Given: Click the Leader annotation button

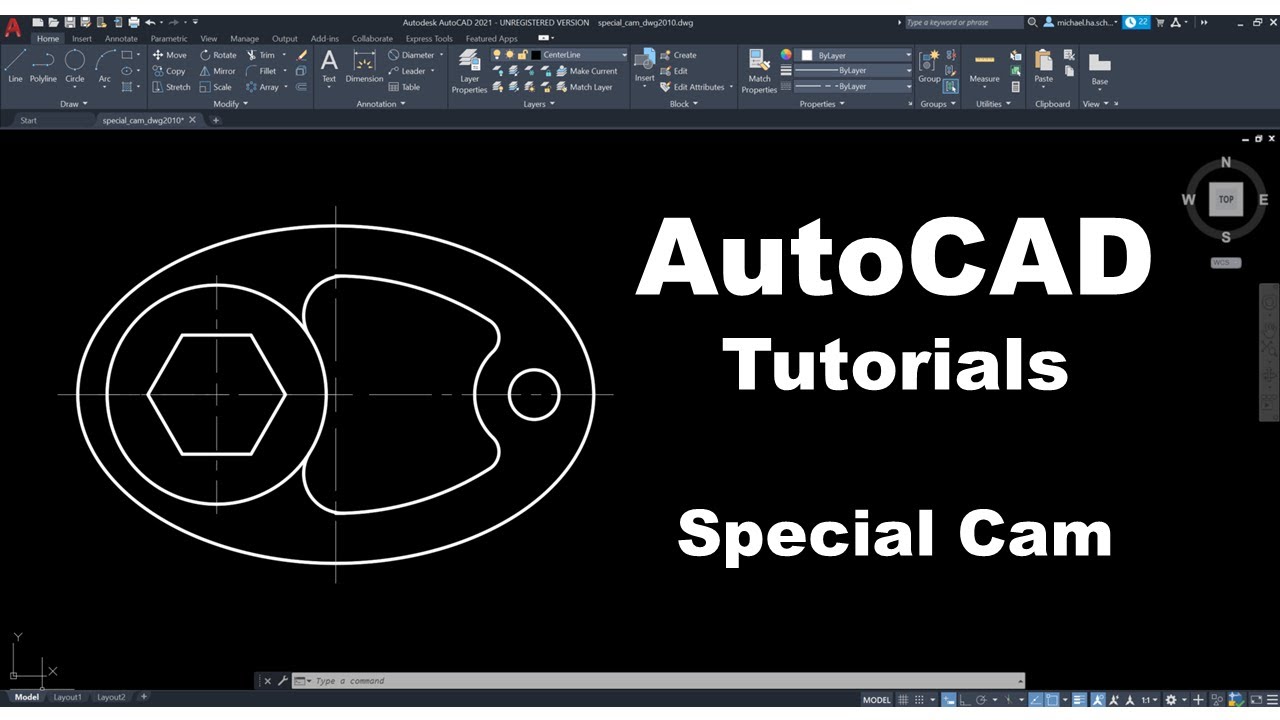Looking at the screenshot, I should point(411,71).
